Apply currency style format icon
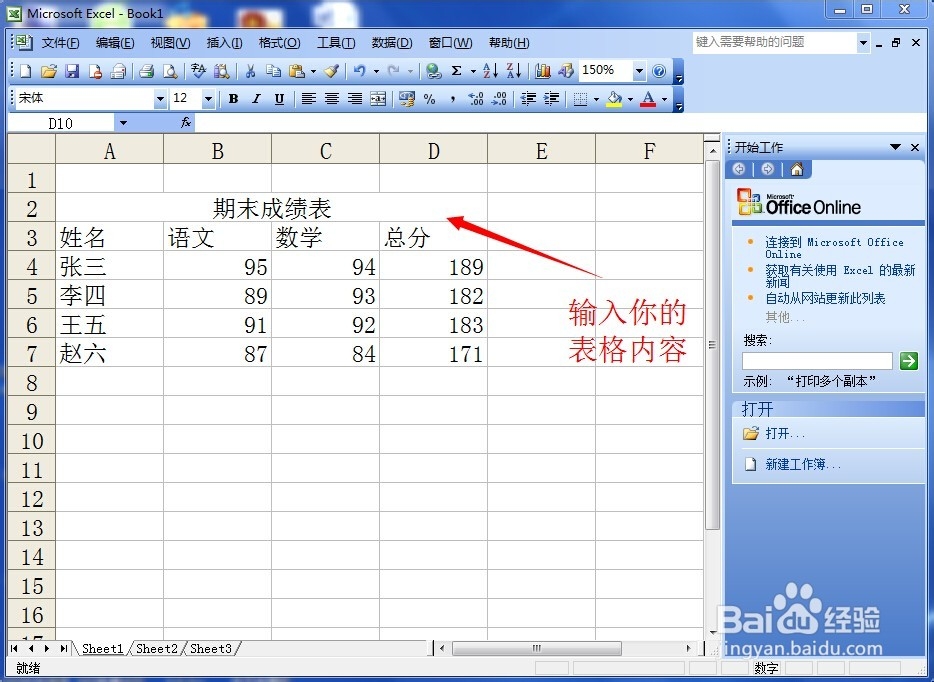 407,99
